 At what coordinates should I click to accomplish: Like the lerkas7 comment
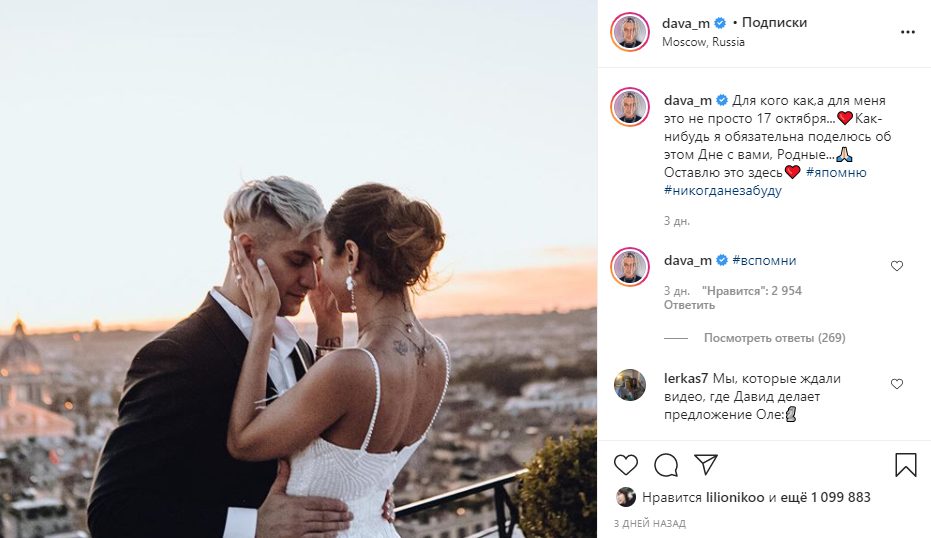click(897, 384)
